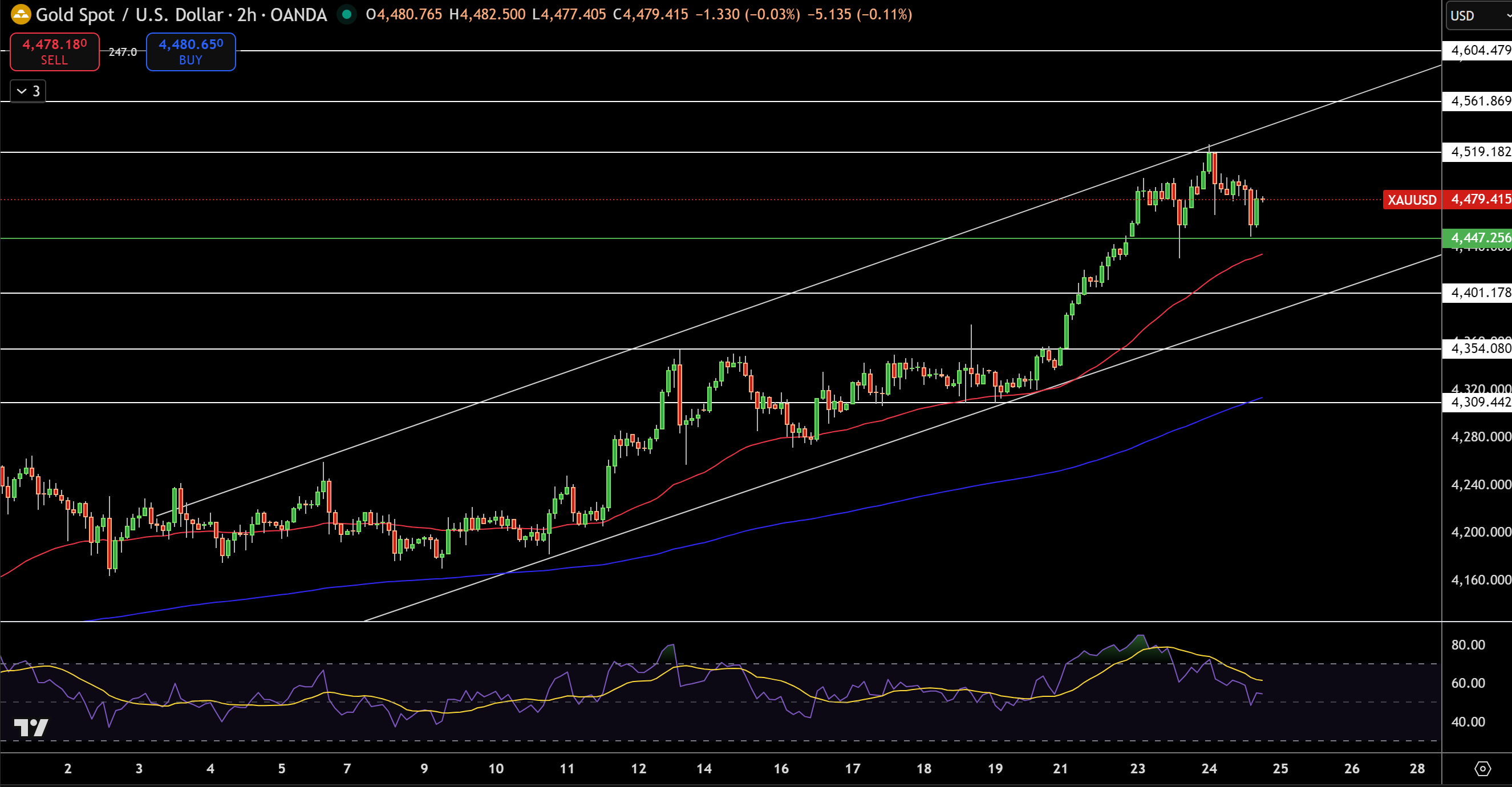Click the SELL 4,478.18 button
Screen dimensions: 1512x787
click(x=55, y=52)
